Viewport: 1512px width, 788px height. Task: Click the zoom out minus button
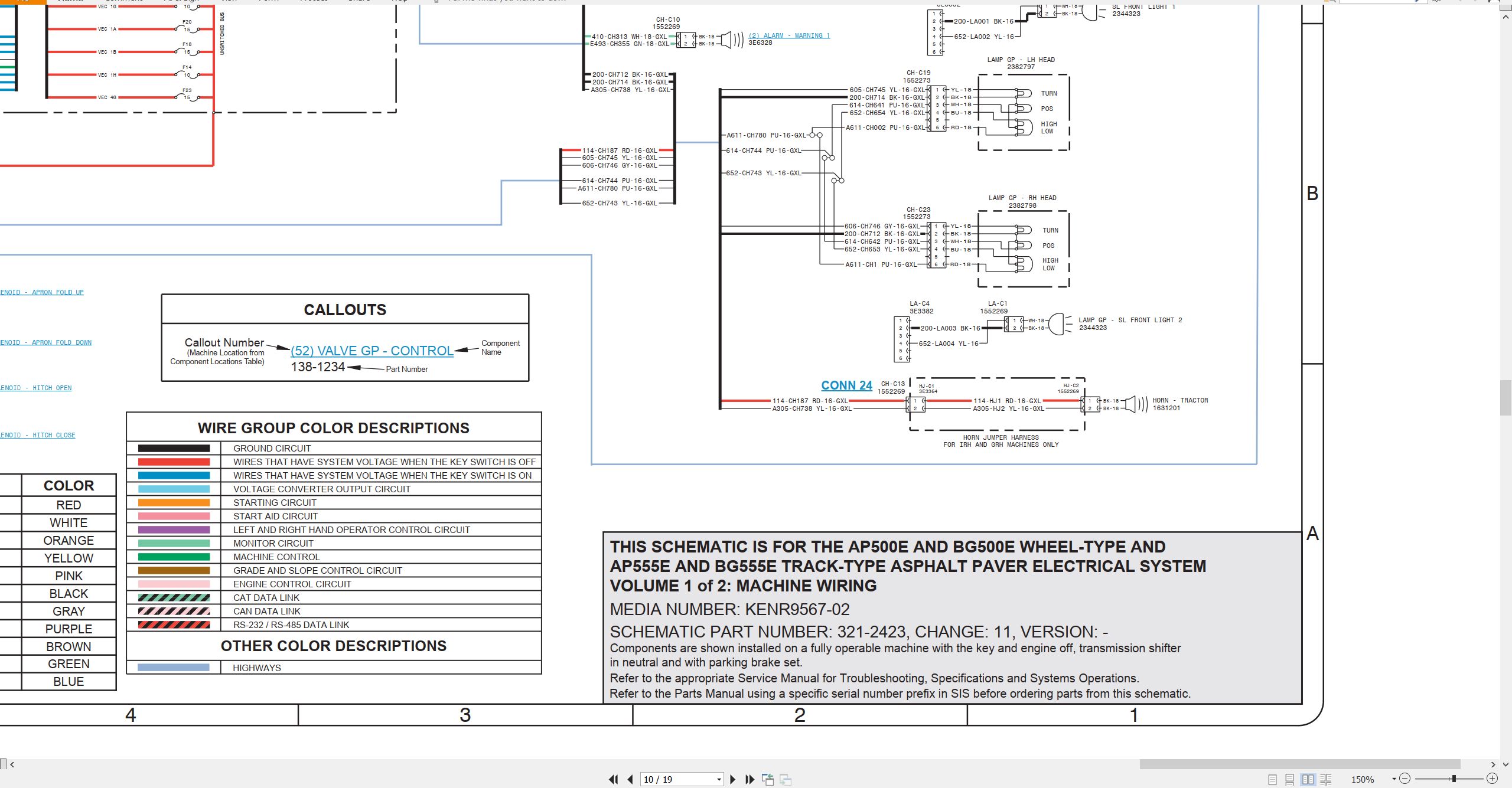coord(1405,779)
